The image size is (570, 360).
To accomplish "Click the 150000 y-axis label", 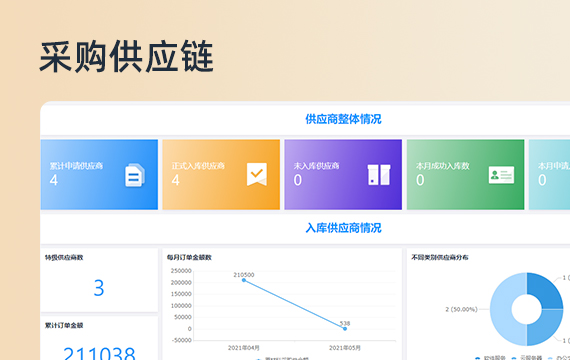I will coord(181,294).
